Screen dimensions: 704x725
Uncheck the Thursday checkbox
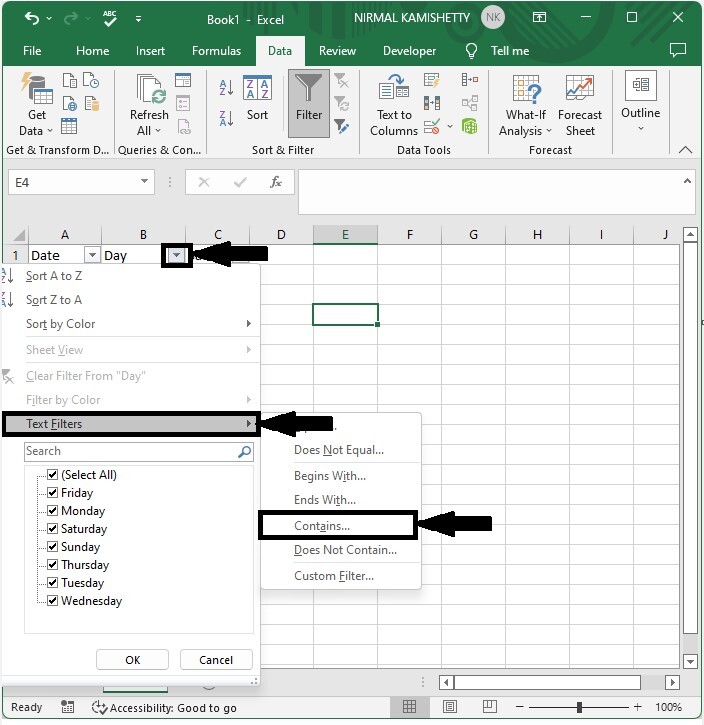53,565
